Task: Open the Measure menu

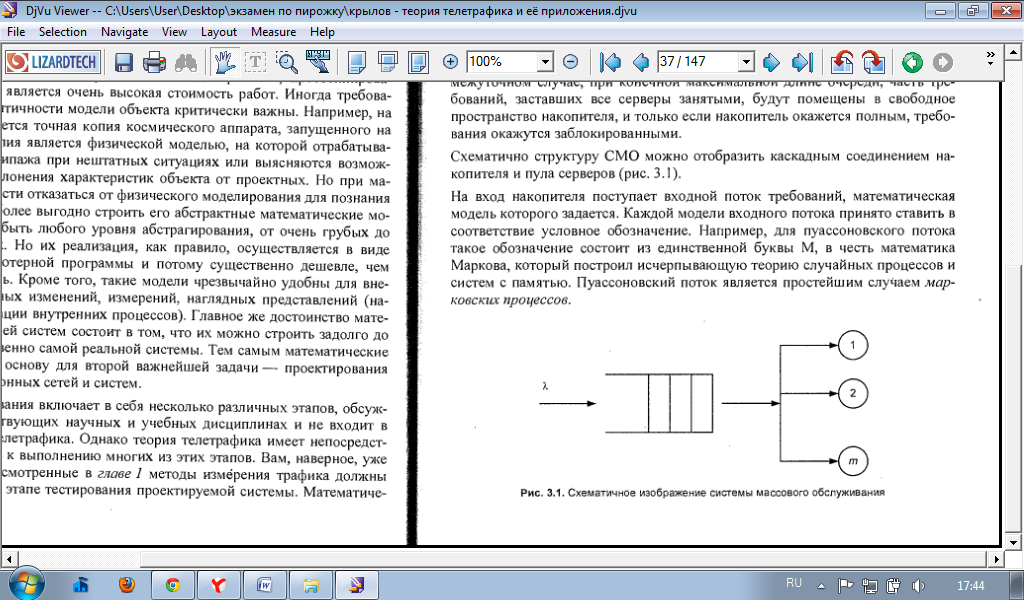Action: pos(273,32)
